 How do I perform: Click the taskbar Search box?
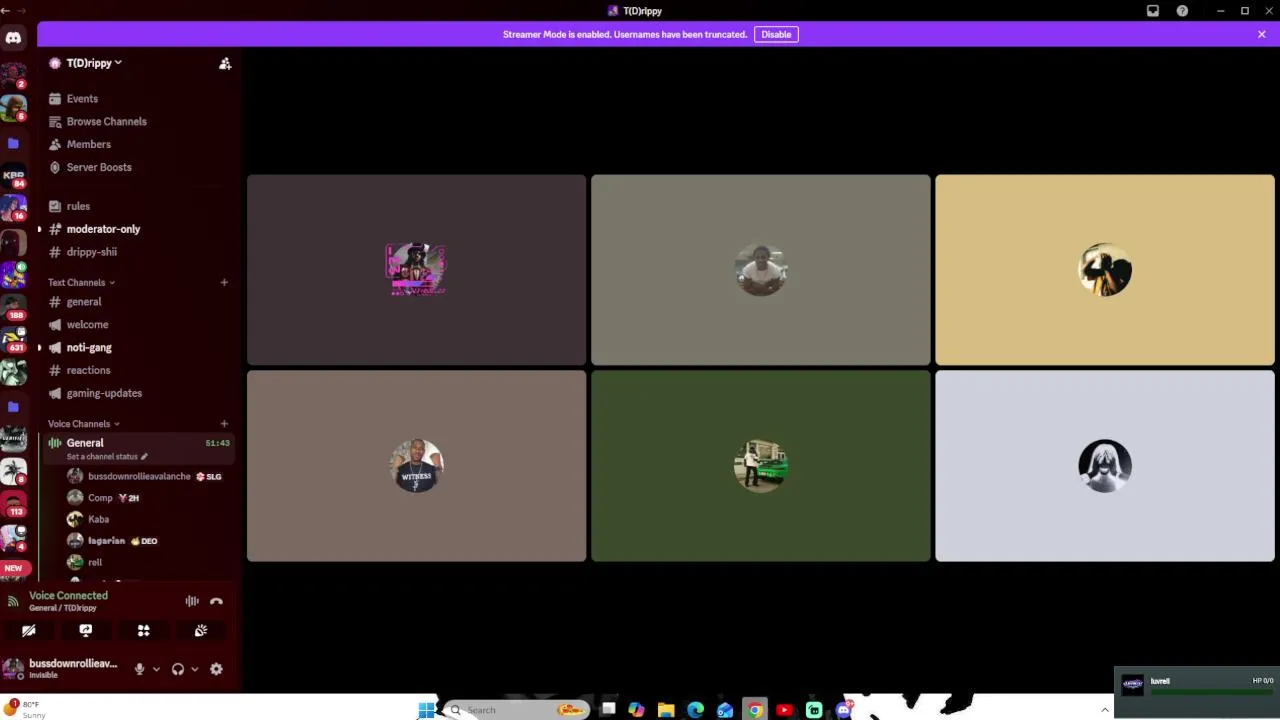[517, 710]
